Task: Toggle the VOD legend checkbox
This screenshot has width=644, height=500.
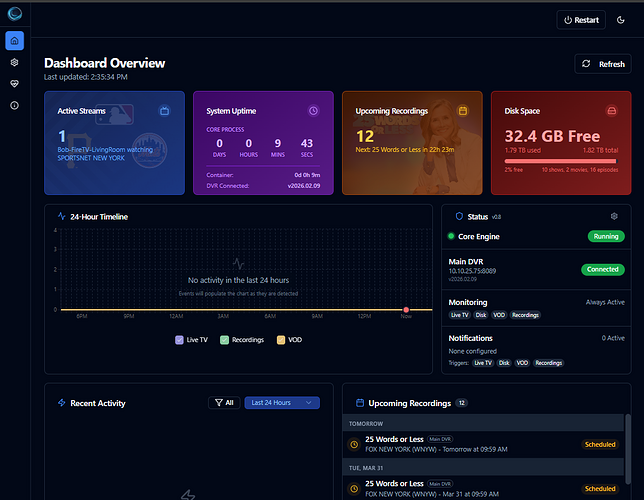Action: pyautogui.click(x=281, y=340)
